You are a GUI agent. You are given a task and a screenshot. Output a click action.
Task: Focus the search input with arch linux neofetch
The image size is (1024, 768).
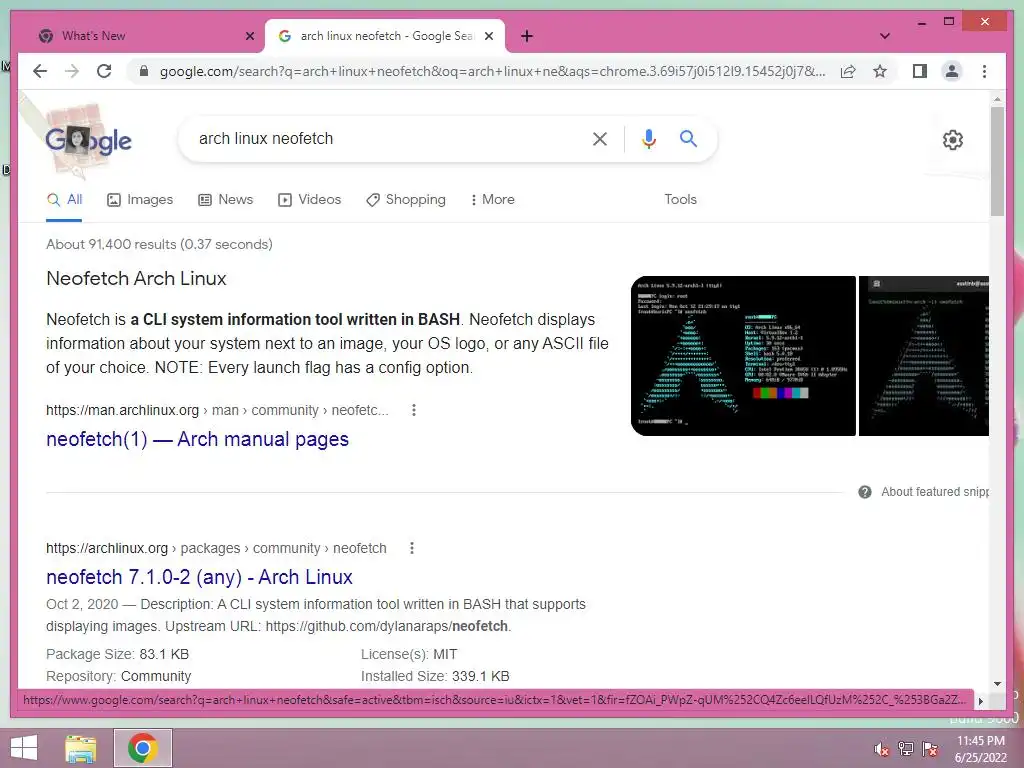[x=385, y=138]
